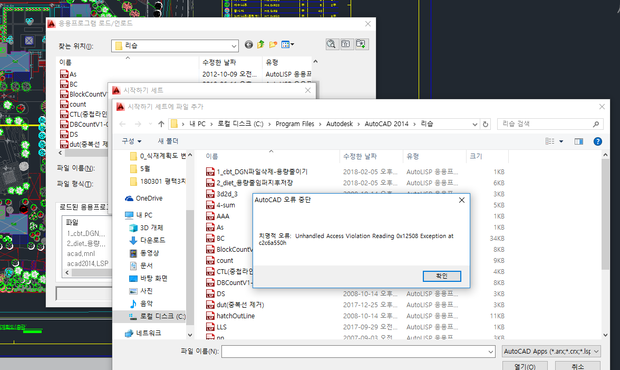This screenshot has width=620, height=370.
Task: Select 2_diet_용량줄임퍼지후저장 file
Action: pyautogui.click(x=250, y=183)
